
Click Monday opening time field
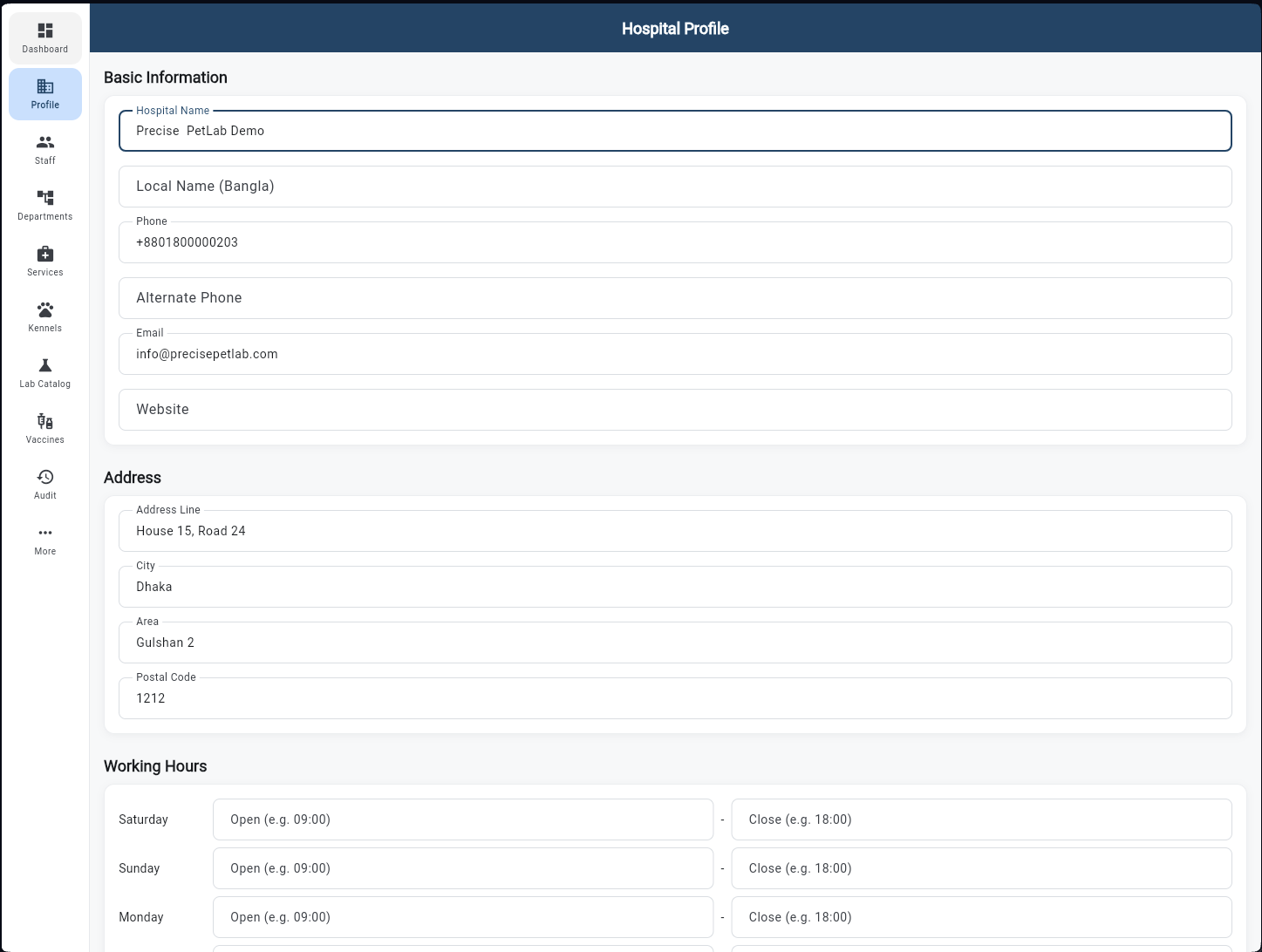[x=462, y=917]
